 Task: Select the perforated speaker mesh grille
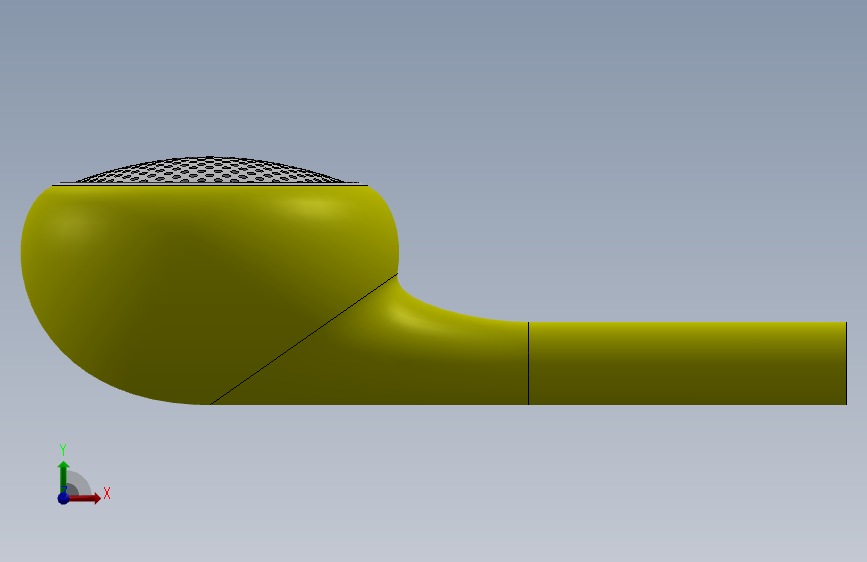point(210,170)
